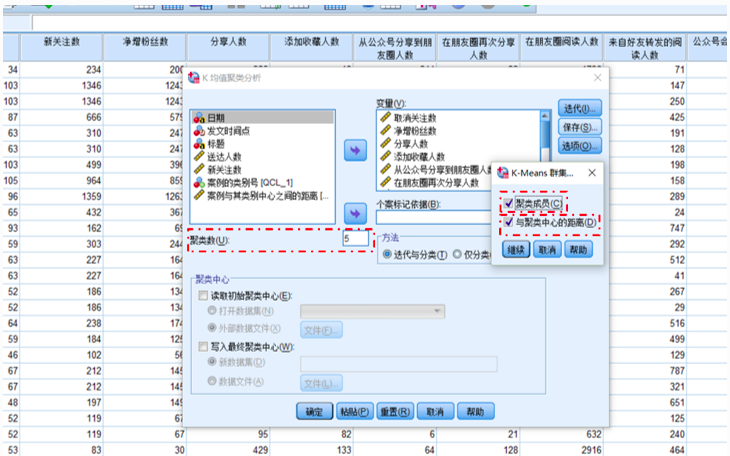Open the 选项(O)... dialog

coord(580,146)
